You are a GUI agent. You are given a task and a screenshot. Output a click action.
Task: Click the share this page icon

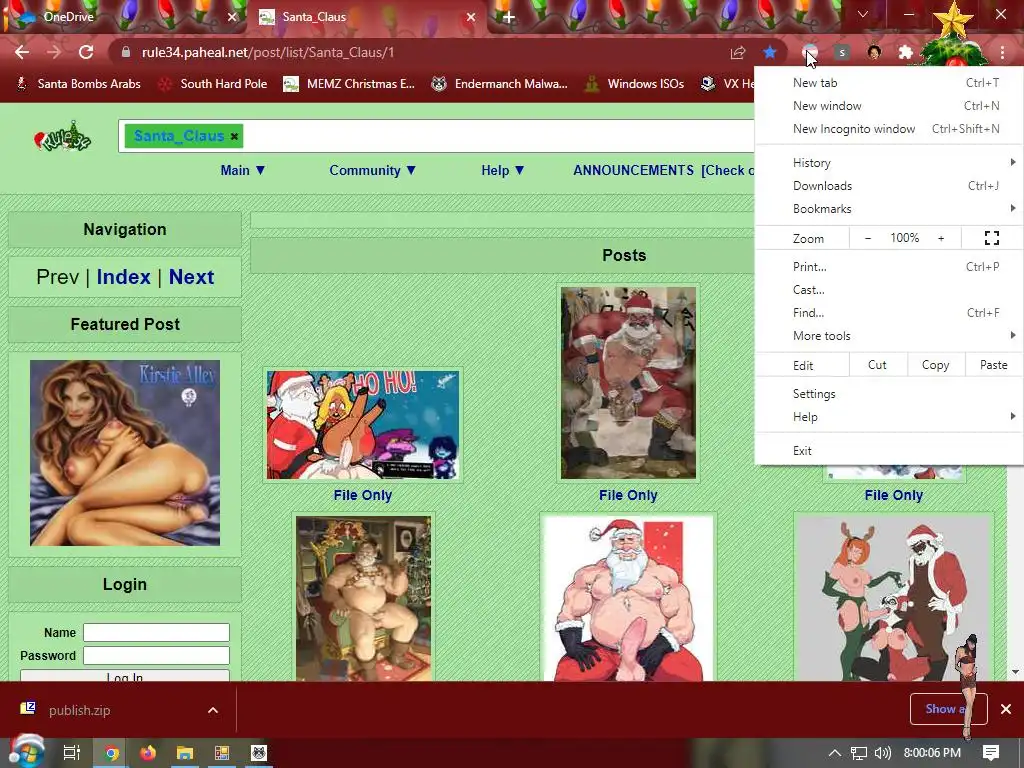[738, 52]
